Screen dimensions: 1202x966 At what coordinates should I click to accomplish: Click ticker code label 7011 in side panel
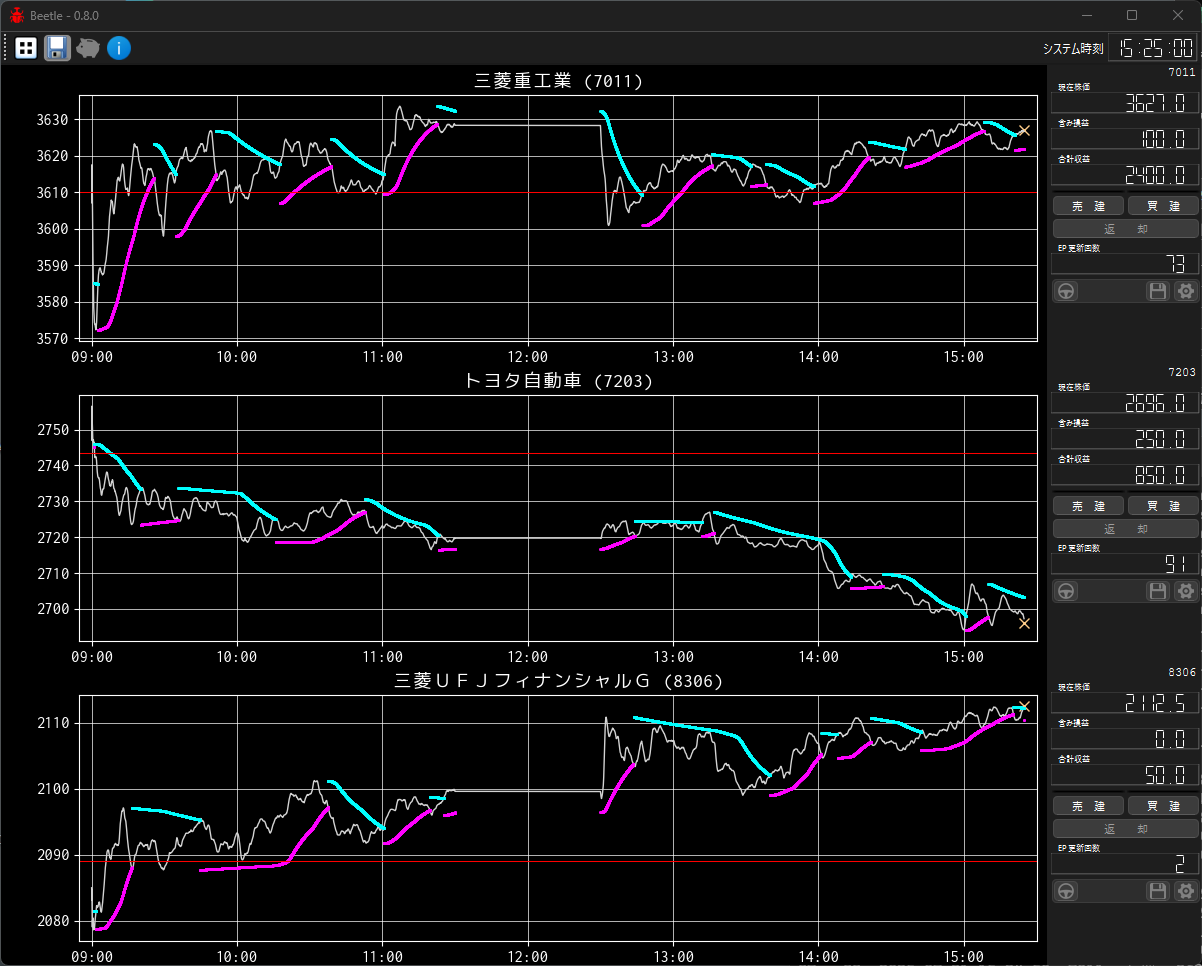tap(1181, 72)
